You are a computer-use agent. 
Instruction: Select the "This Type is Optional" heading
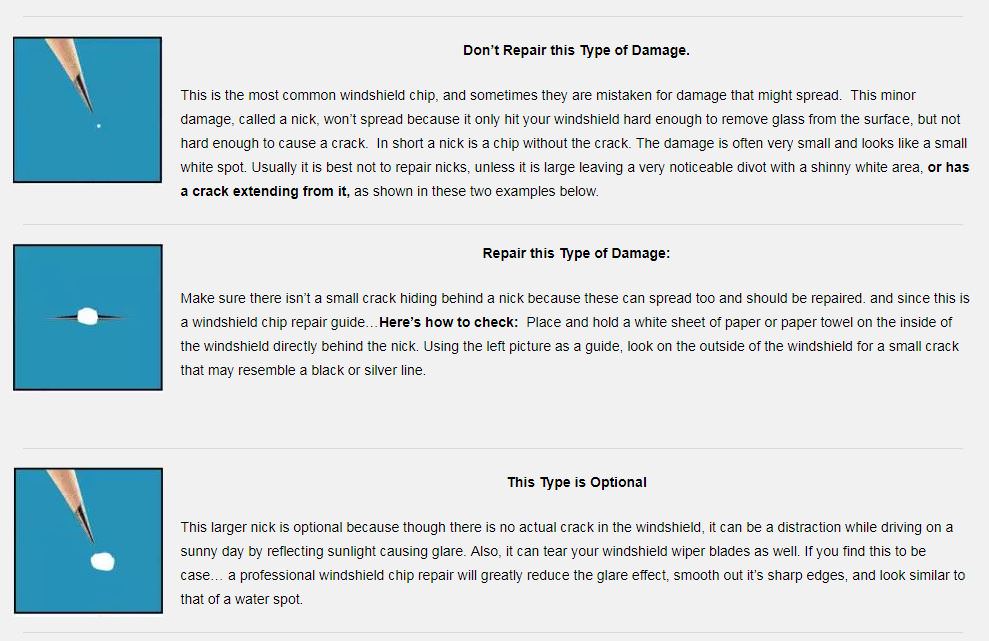click(x=577, y=483)
